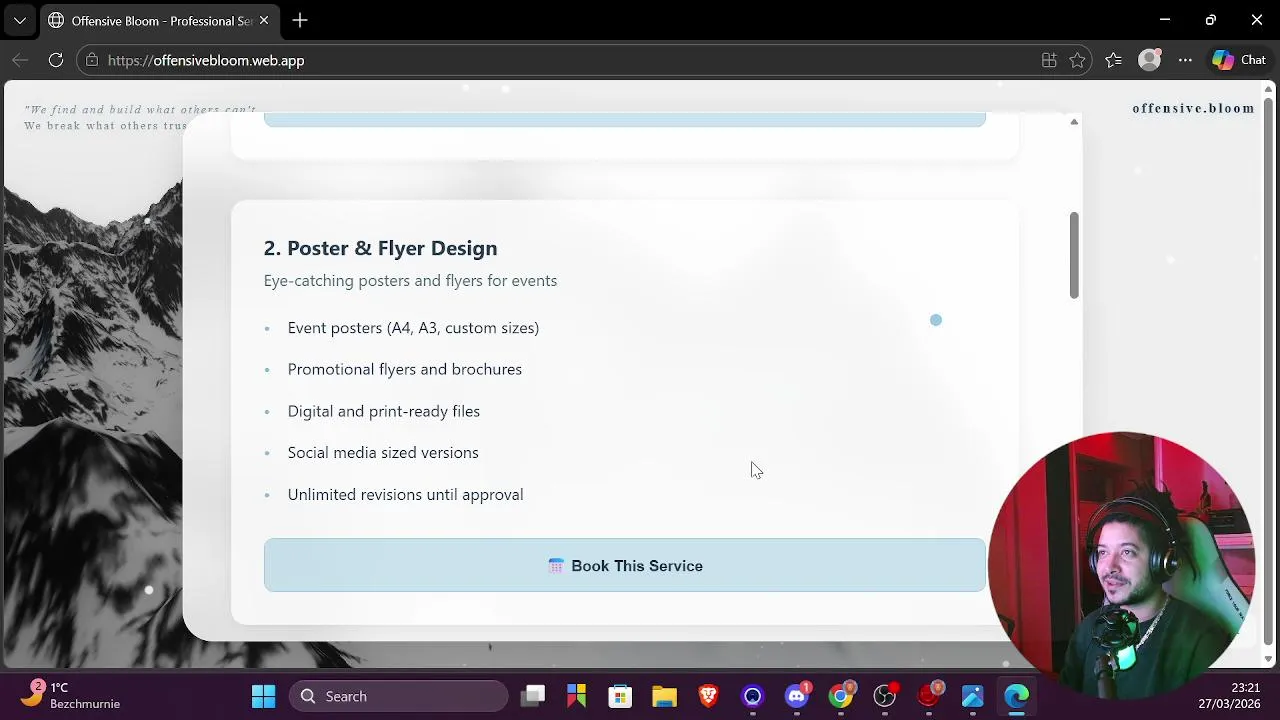1280x720 pixels.
Task: Click Book This Service for Poster & Flyer Design
Action: (625, 565)
